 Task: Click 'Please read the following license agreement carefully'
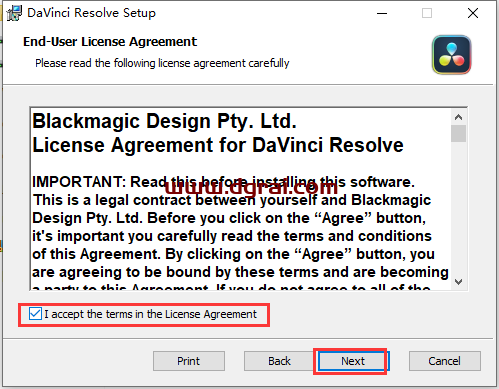tap(162, 63)
